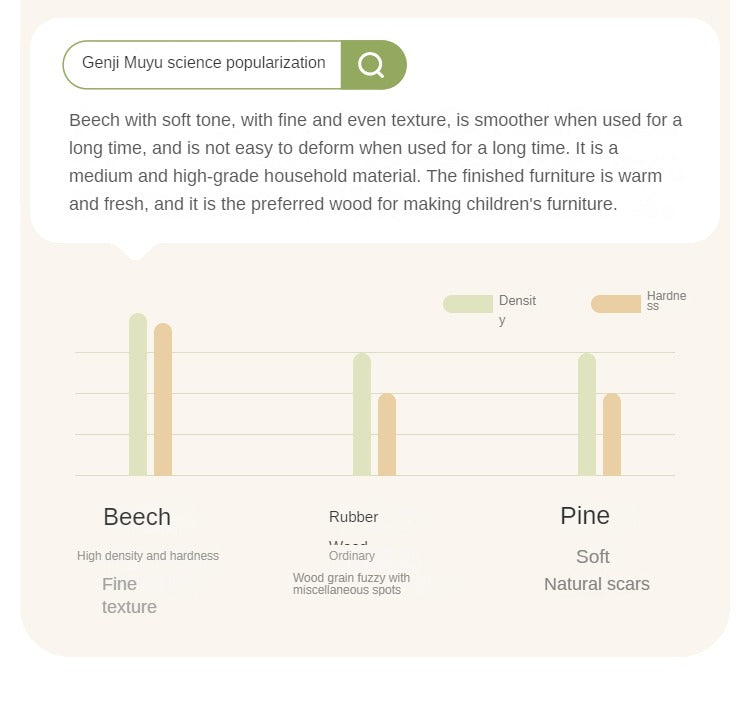The width and height of the screenshot is (750, 728).
Task: Select the Rubber Wood hardness orange bar
Action: click(387, 435)
